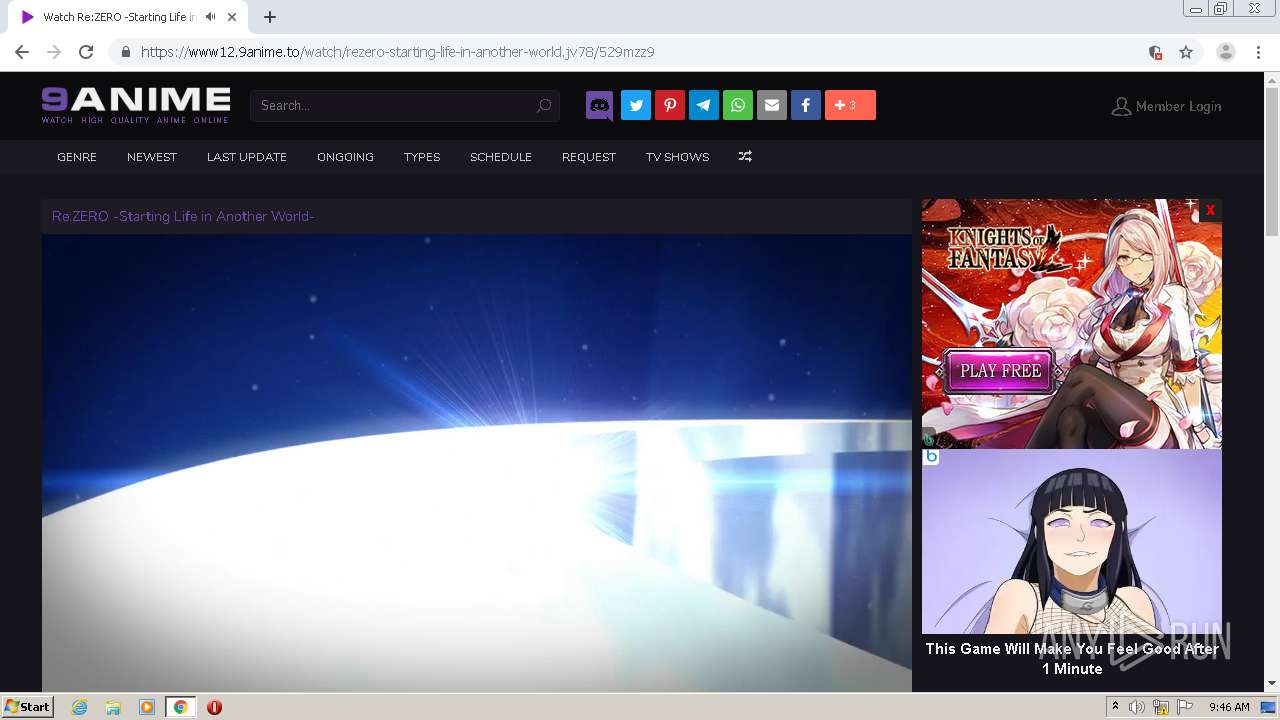Viewport: 1280px width, 720px height.
Task: View site info padlock icon
Action: tap(126, 52)
